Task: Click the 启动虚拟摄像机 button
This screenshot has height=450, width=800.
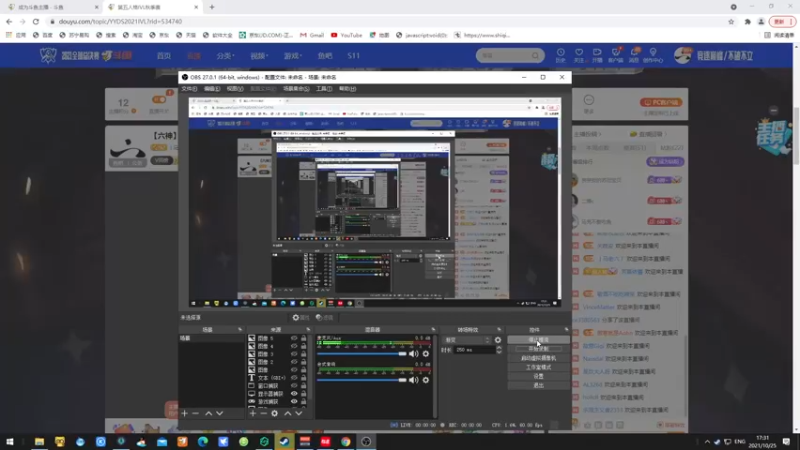Action: (538, 358)
